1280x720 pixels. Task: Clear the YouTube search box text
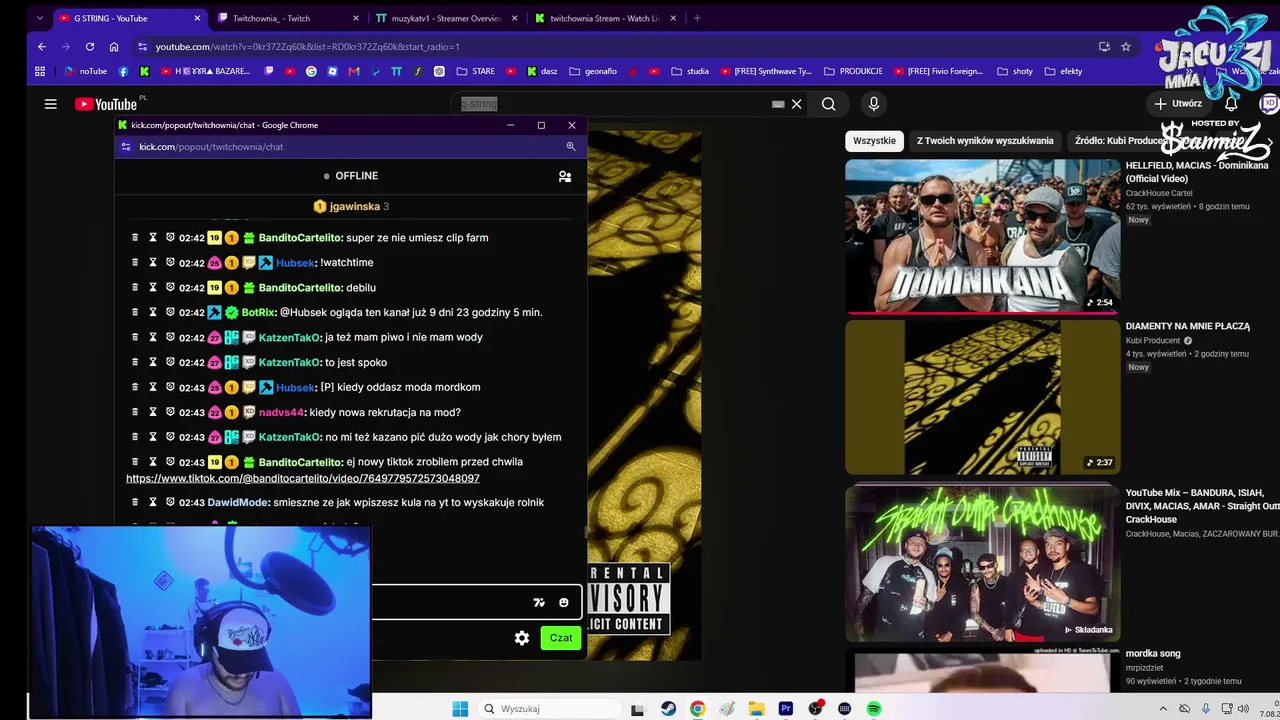coord(797,104)
